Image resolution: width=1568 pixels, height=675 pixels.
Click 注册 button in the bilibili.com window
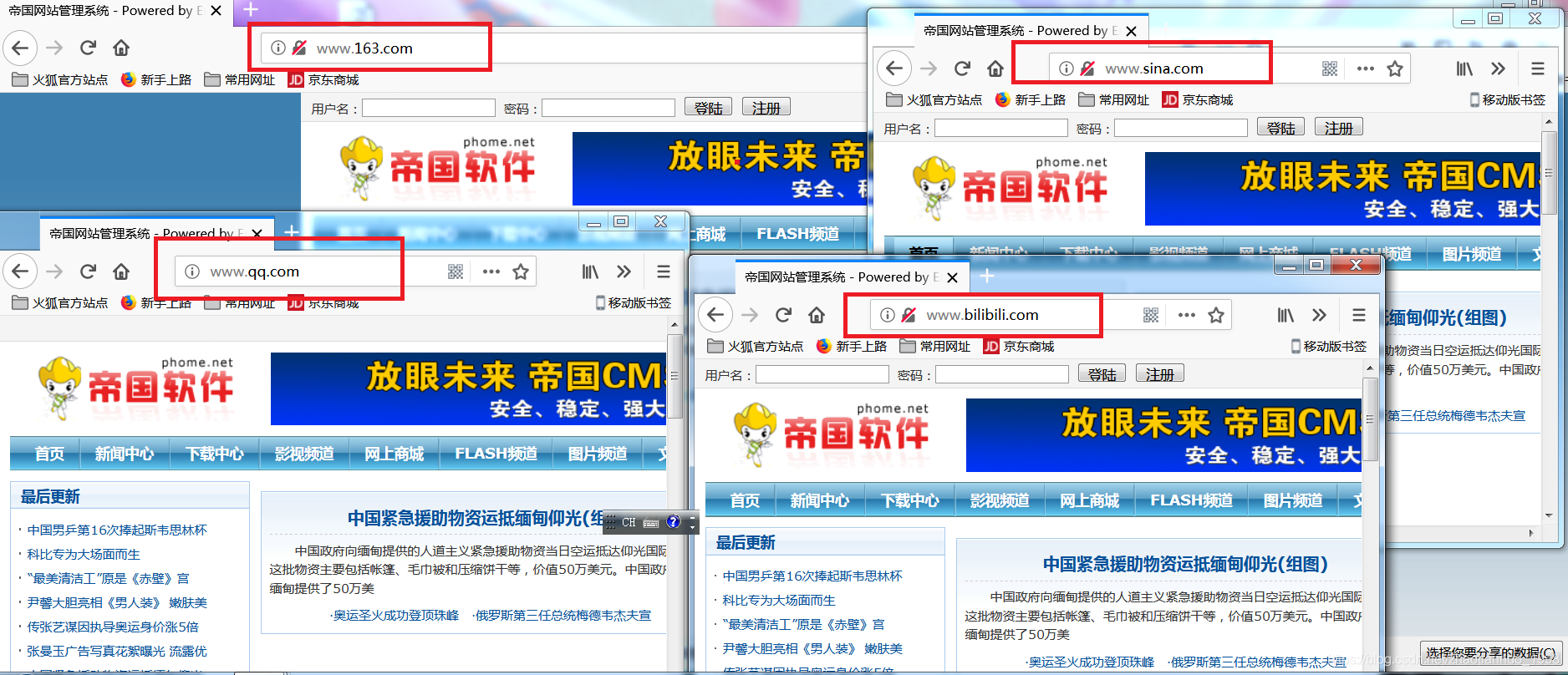tap(1159, 374)
